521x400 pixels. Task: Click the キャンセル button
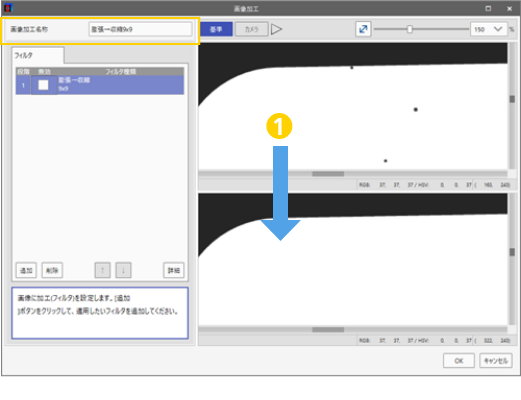[x=496, y=361]
